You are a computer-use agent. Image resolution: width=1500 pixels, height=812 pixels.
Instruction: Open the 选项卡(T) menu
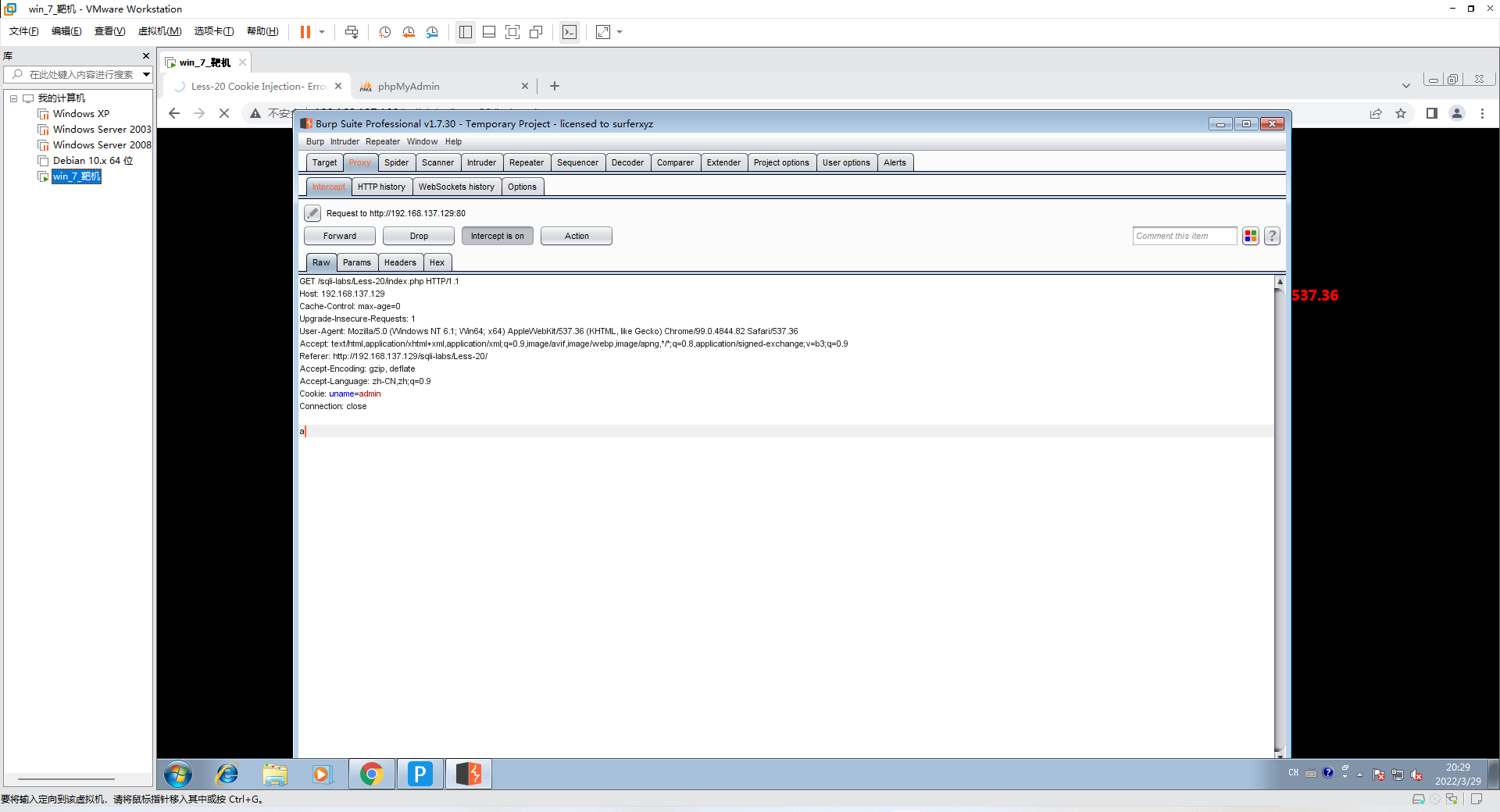213,31
